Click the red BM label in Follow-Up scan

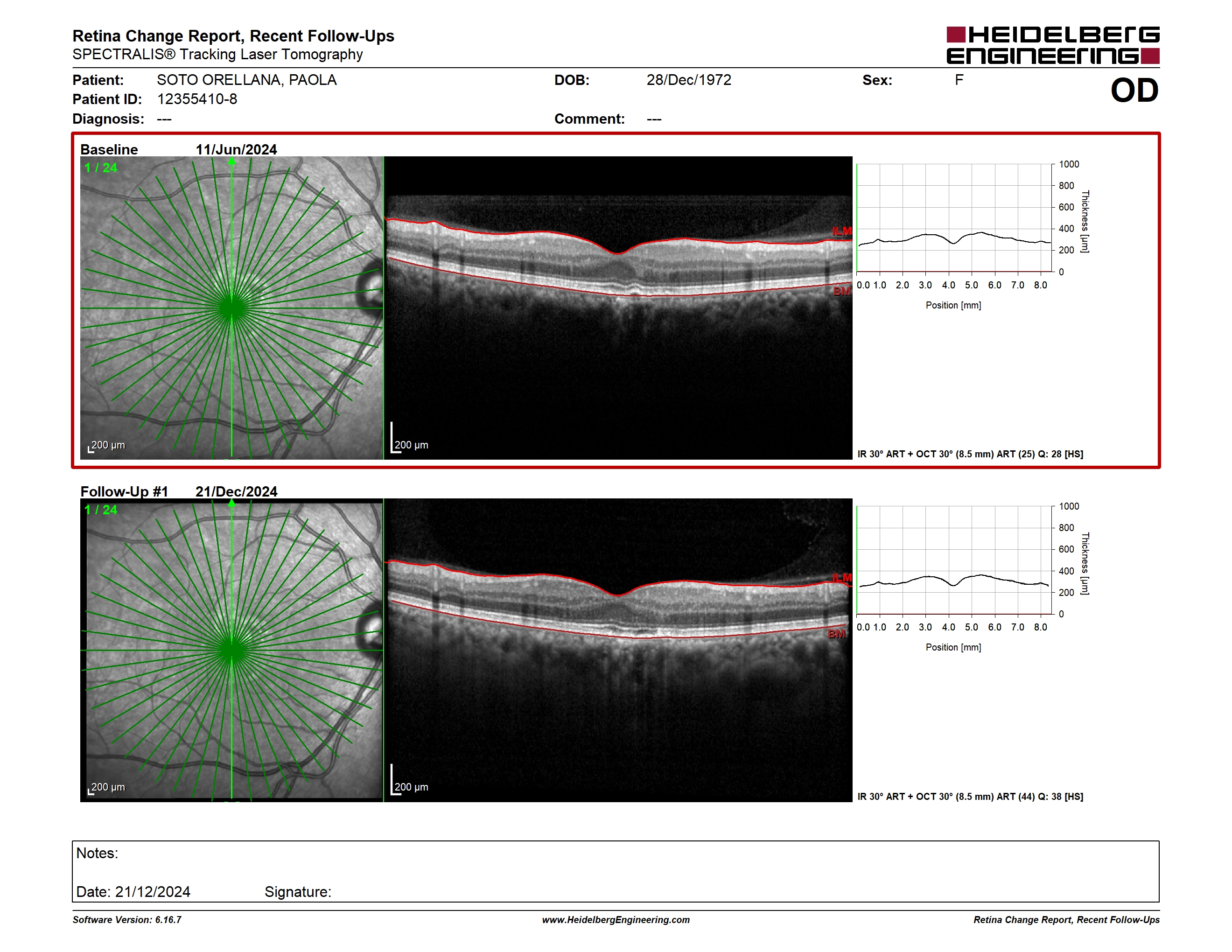point(837,634)
